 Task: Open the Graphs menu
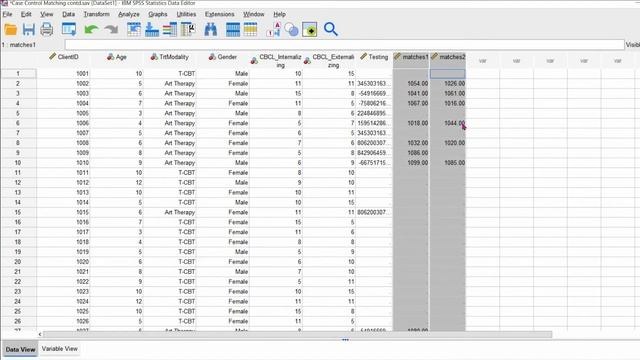pyautogui.click(x=158, y=14)
